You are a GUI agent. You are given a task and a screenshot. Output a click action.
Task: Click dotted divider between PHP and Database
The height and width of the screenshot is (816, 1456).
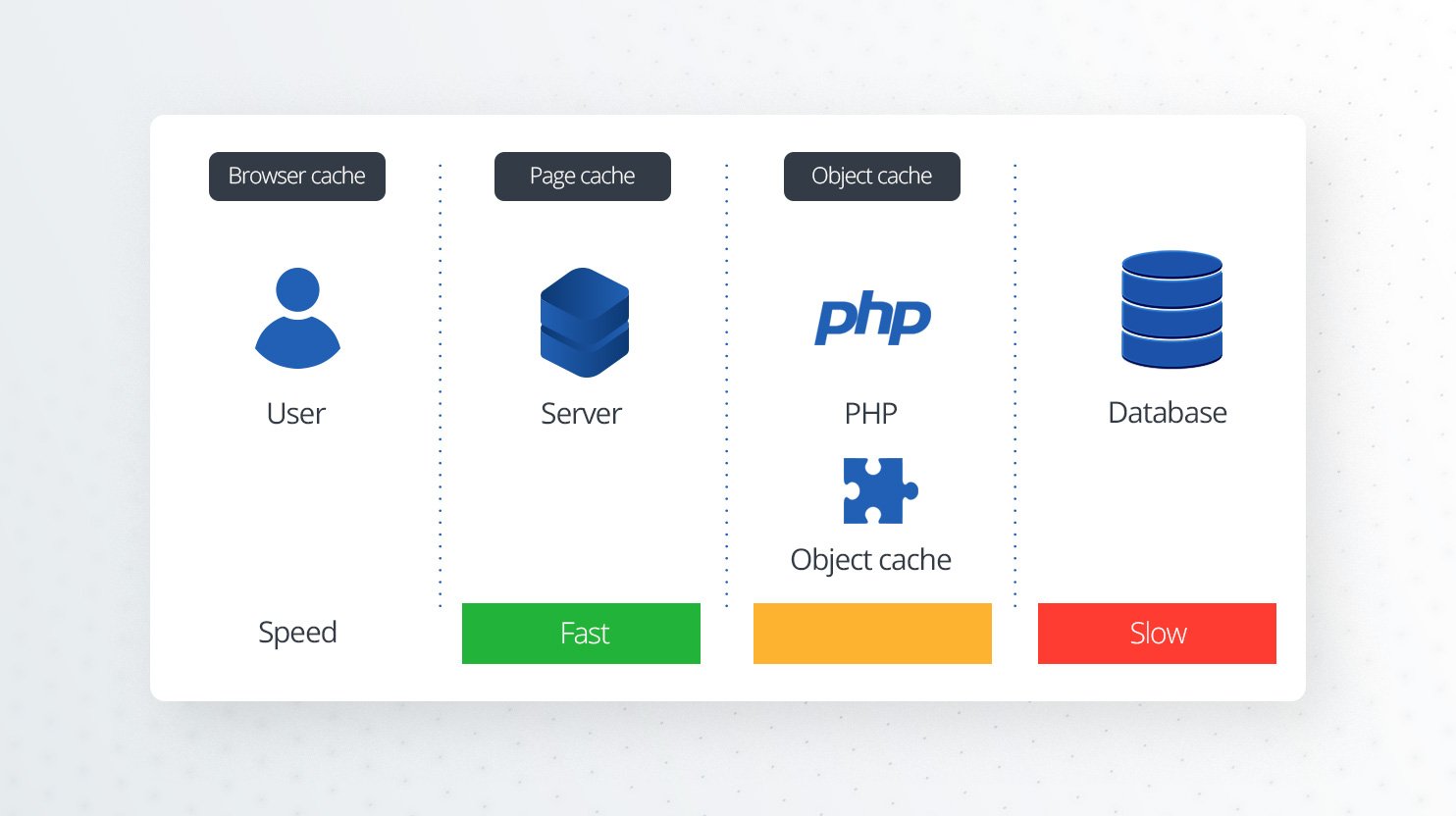coord(1014,382)
